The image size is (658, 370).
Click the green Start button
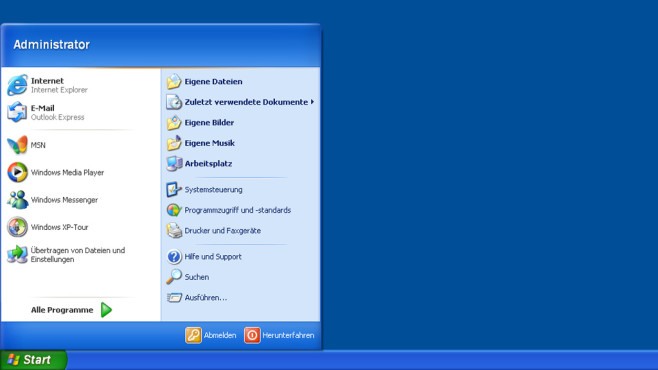pyautogui.click(x=34, y=360)
